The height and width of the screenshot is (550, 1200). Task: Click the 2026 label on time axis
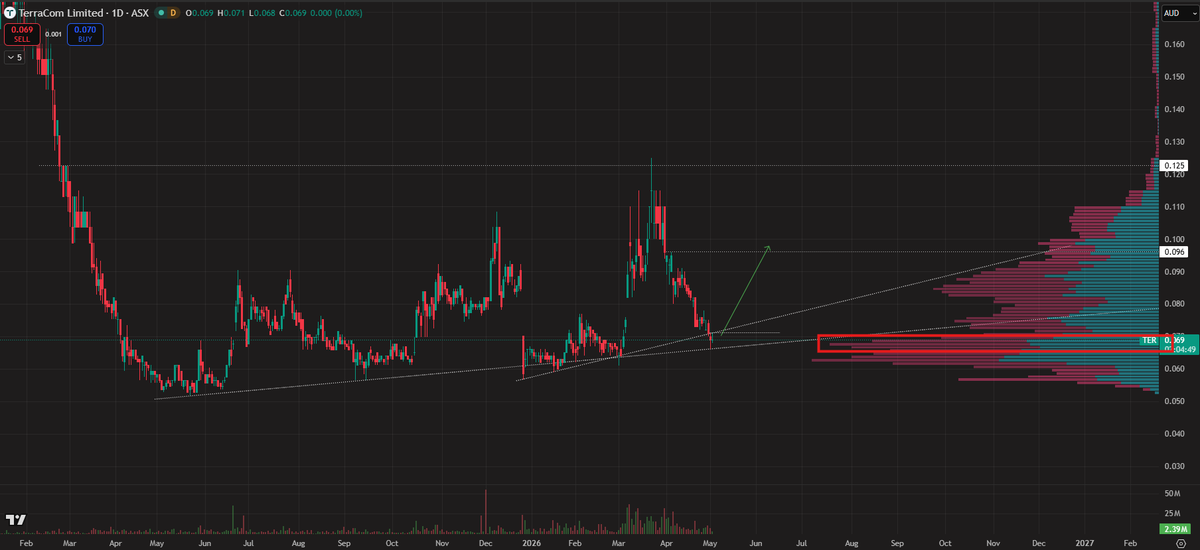(530, 542)
